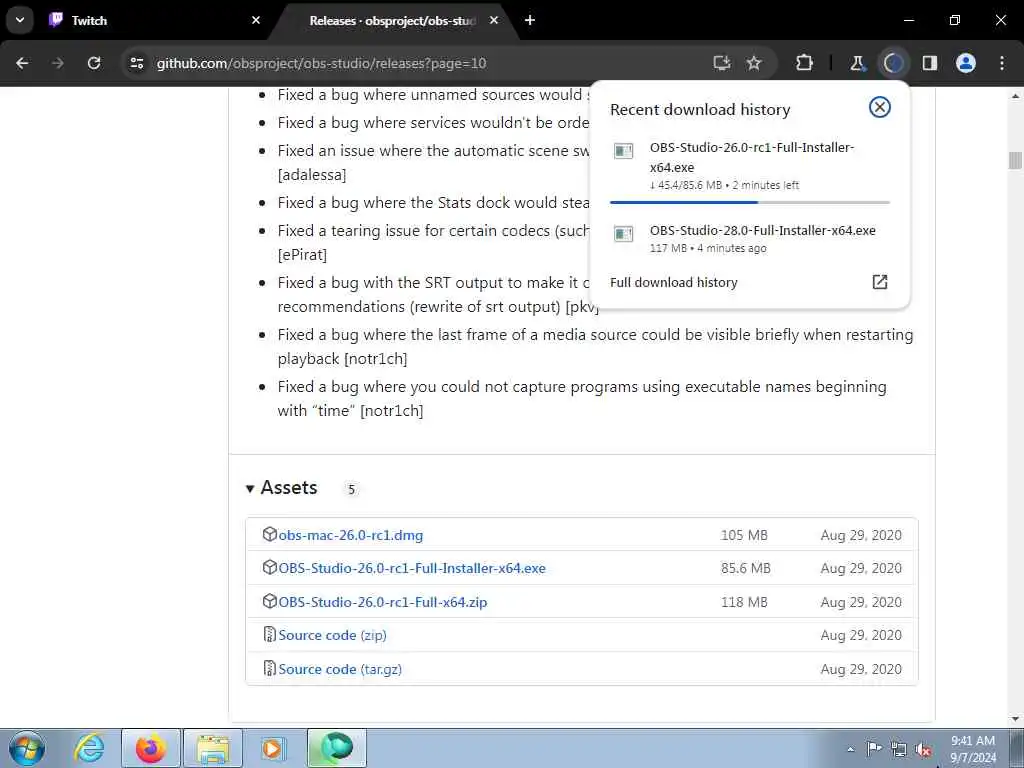The image size is (1024, 768).
Task: Click the '[ePirat]' contributor text
Action: [x=302, y=255]
